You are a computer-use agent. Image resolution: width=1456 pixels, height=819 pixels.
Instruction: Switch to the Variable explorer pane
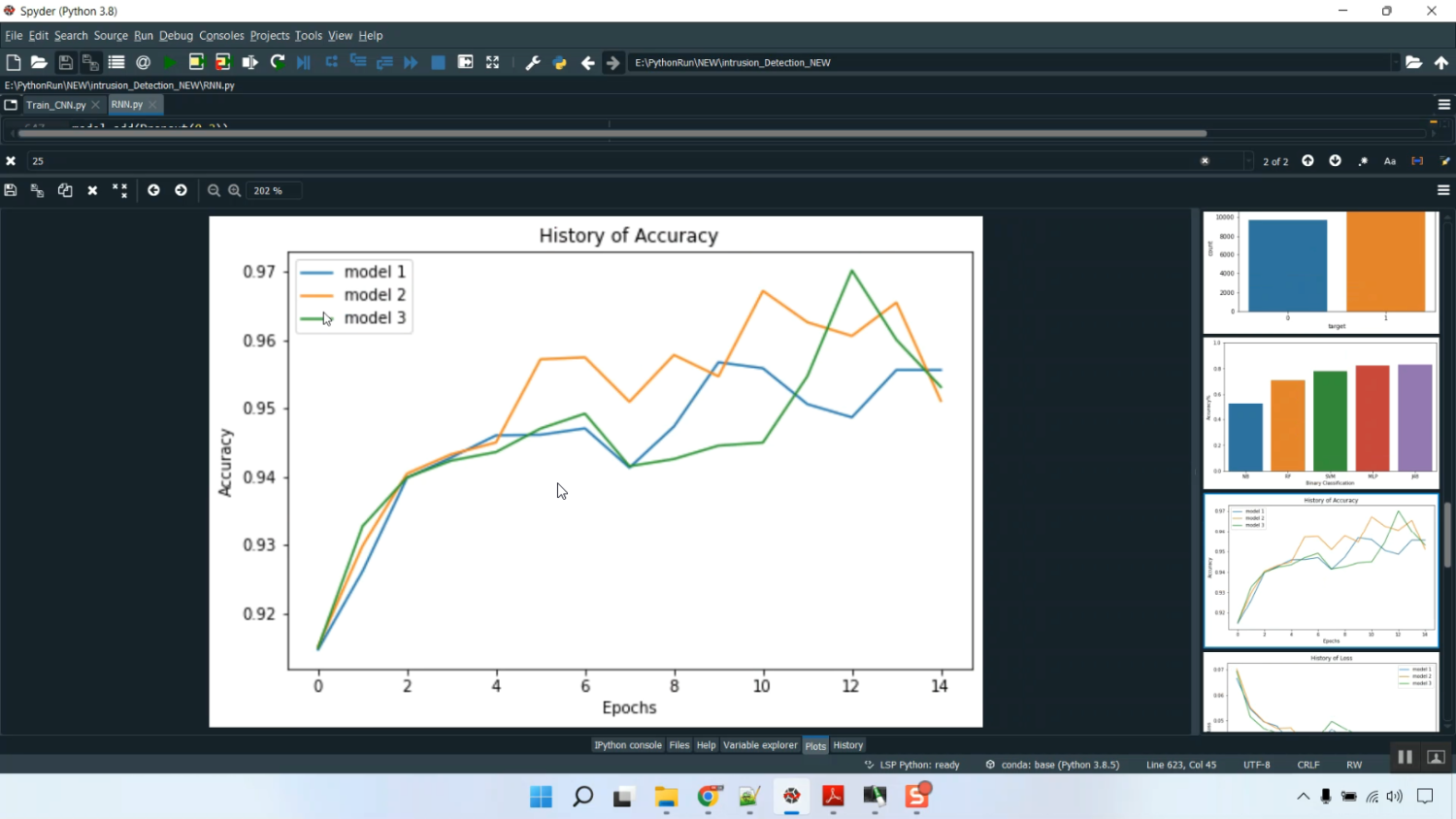pyautogui.click(x=760, y=745)
